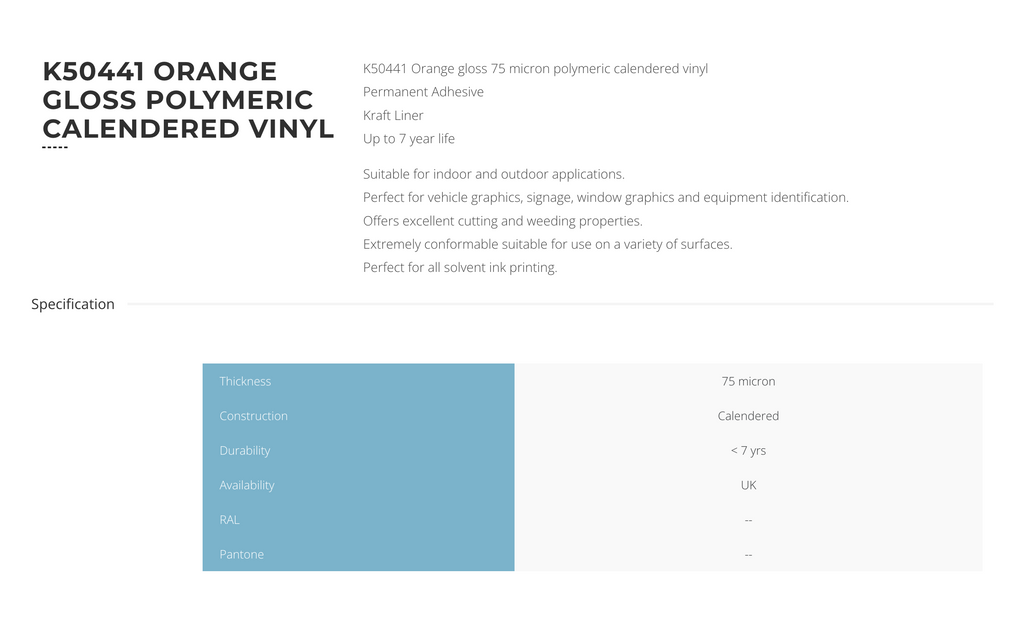The height and width of the screenshot is (624, 1024).
Task: Select the Construction row label
Action: click(x=253, y=416)
